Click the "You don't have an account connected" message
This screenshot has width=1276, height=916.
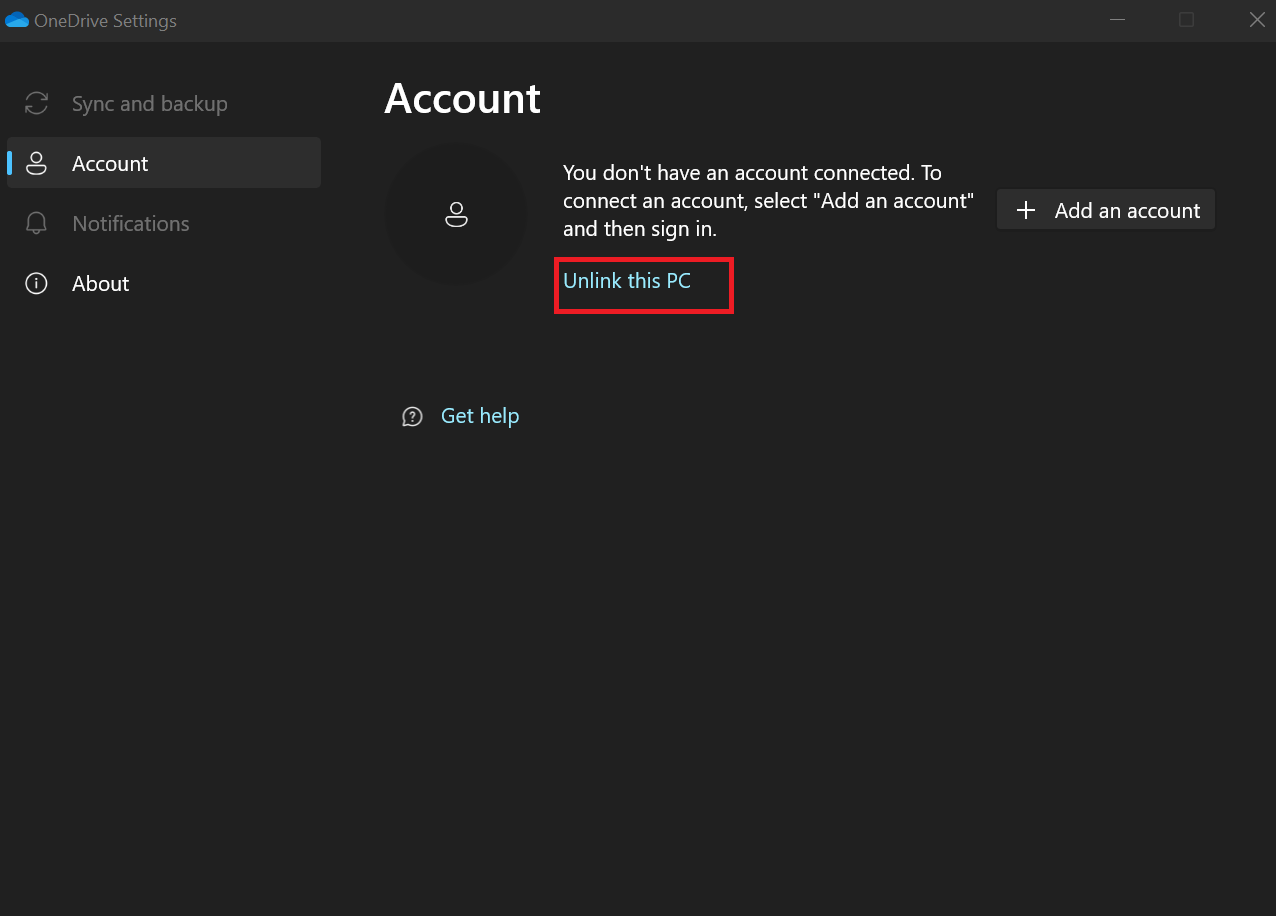[768, 201]
